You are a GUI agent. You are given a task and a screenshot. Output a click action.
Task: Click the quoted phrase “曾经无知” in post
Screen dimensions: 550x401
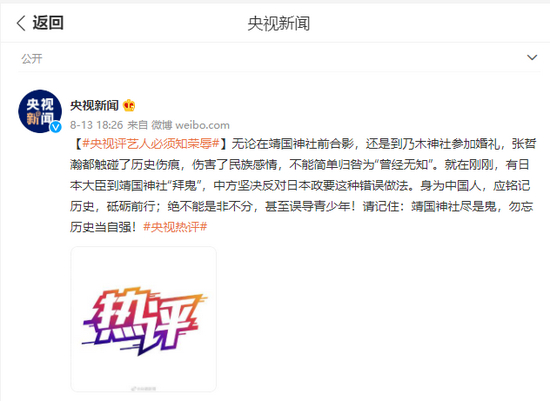point(403,165)
